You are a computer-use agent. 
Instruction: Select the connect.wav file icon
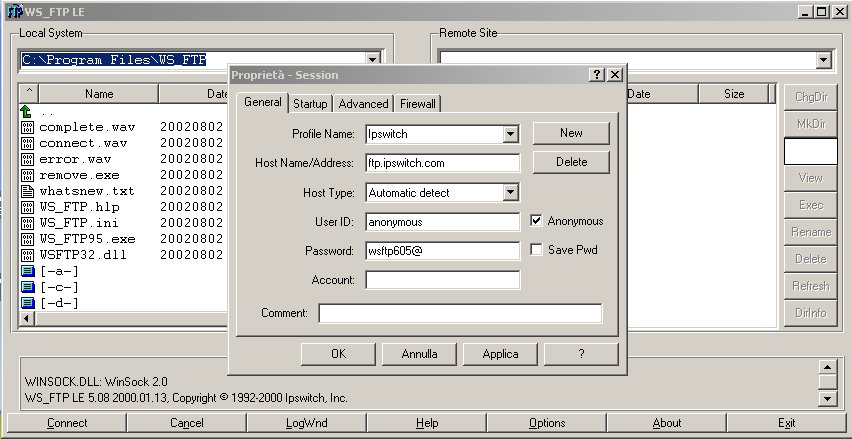point(27,143)
